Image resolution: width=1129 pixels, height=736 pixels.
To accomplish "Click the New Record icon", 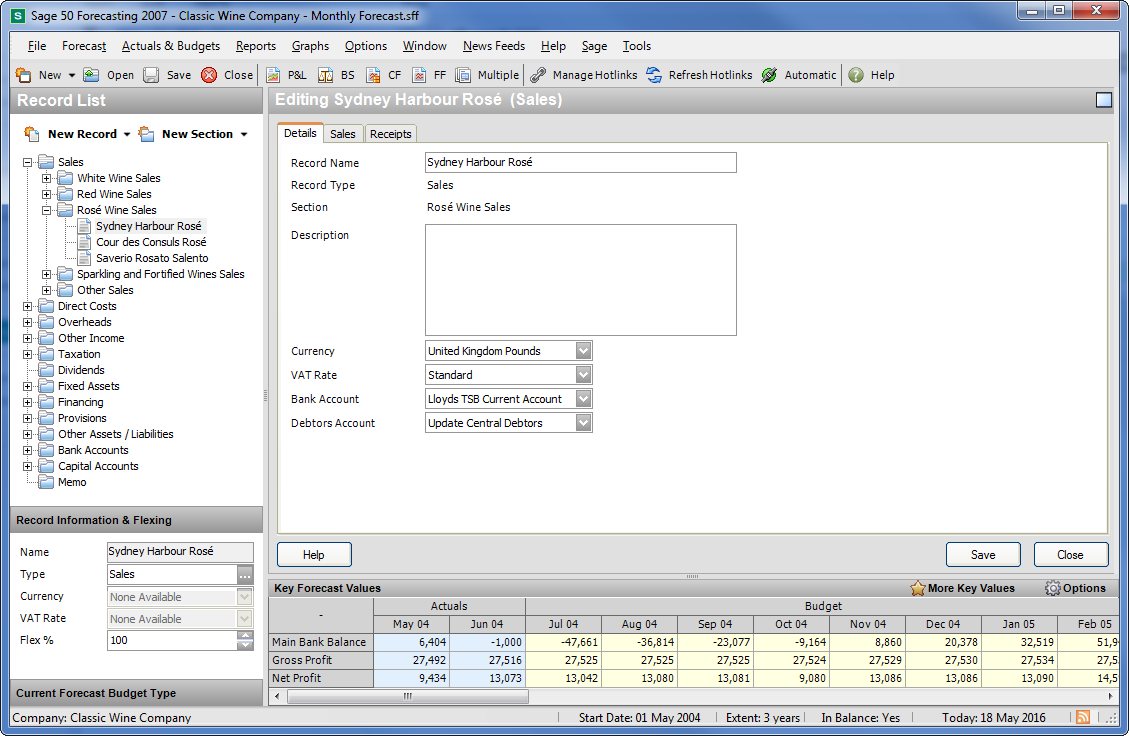I will point(32,134).
